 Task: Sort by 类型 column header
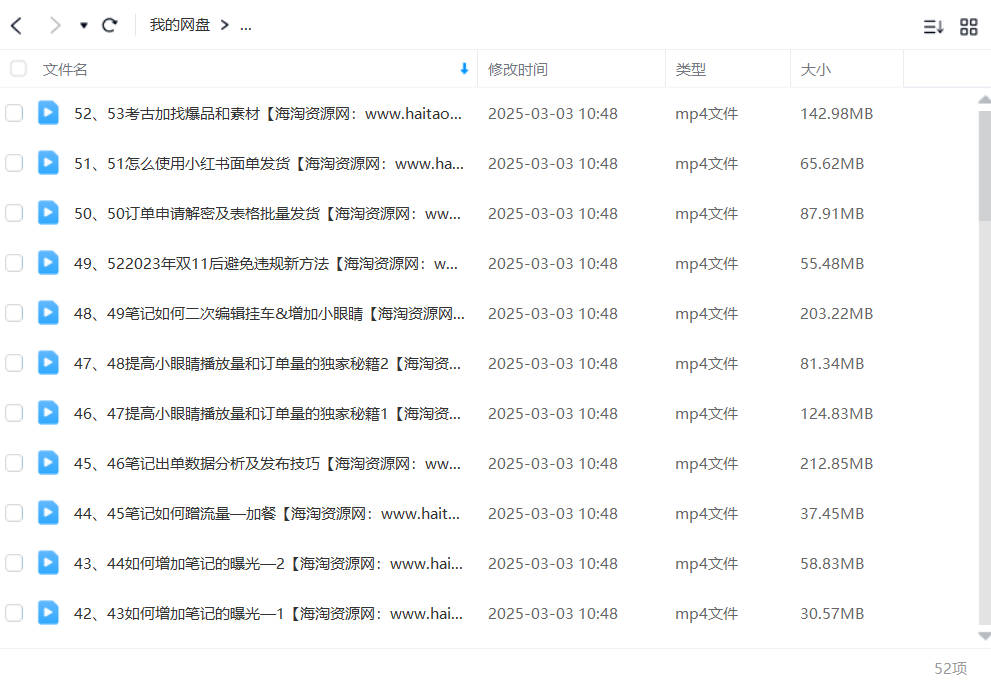coord(690,70)
